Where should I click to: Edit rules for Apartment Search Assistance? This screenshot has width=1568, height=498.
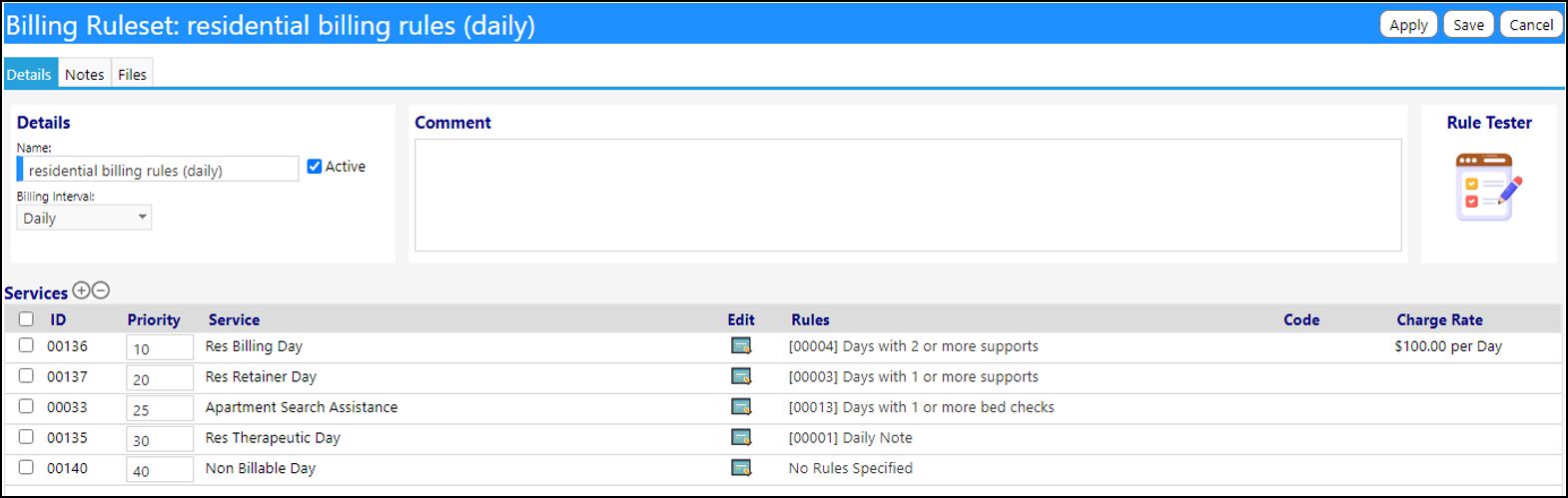(741, 407)
